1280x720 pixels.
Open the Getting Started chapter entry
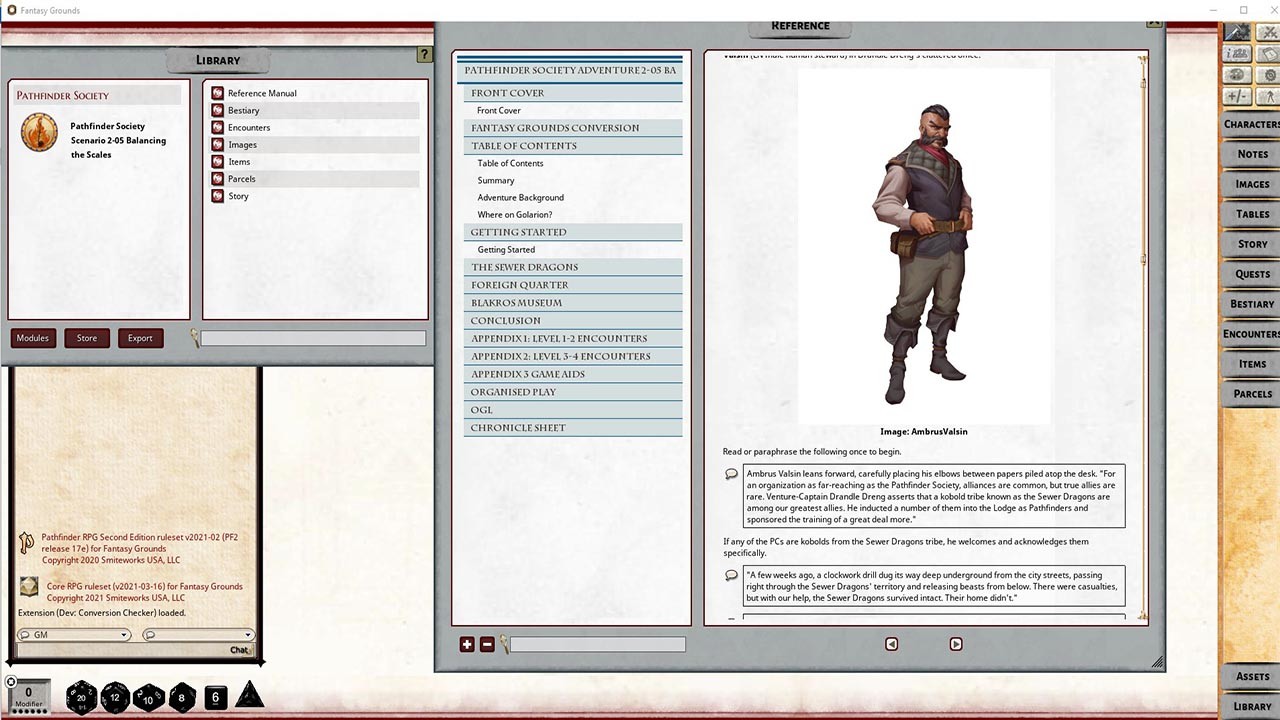click(x=506, y=249)
